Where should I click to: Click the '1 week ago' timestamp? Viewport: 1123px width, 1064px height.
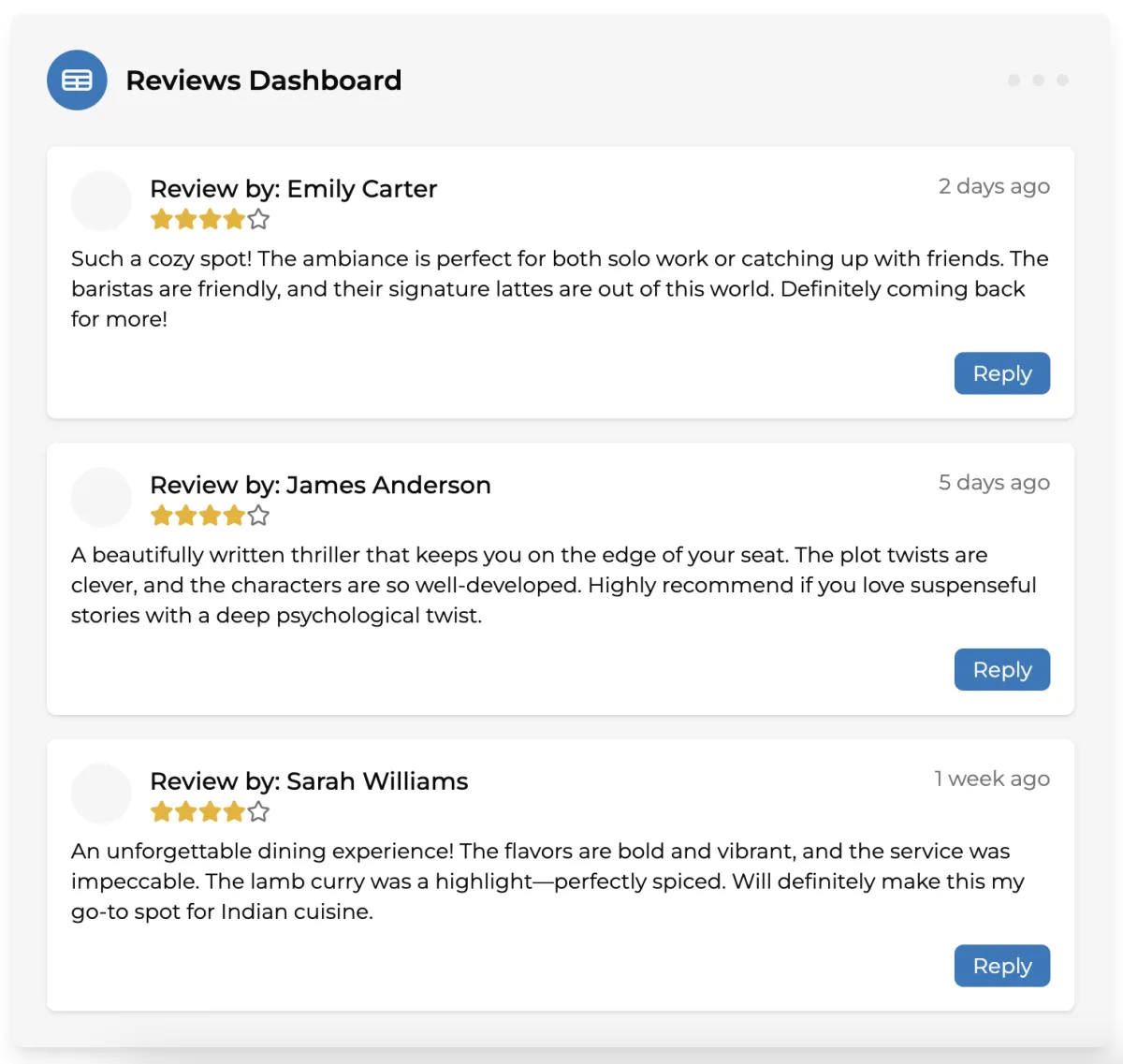tap(991, 779)
